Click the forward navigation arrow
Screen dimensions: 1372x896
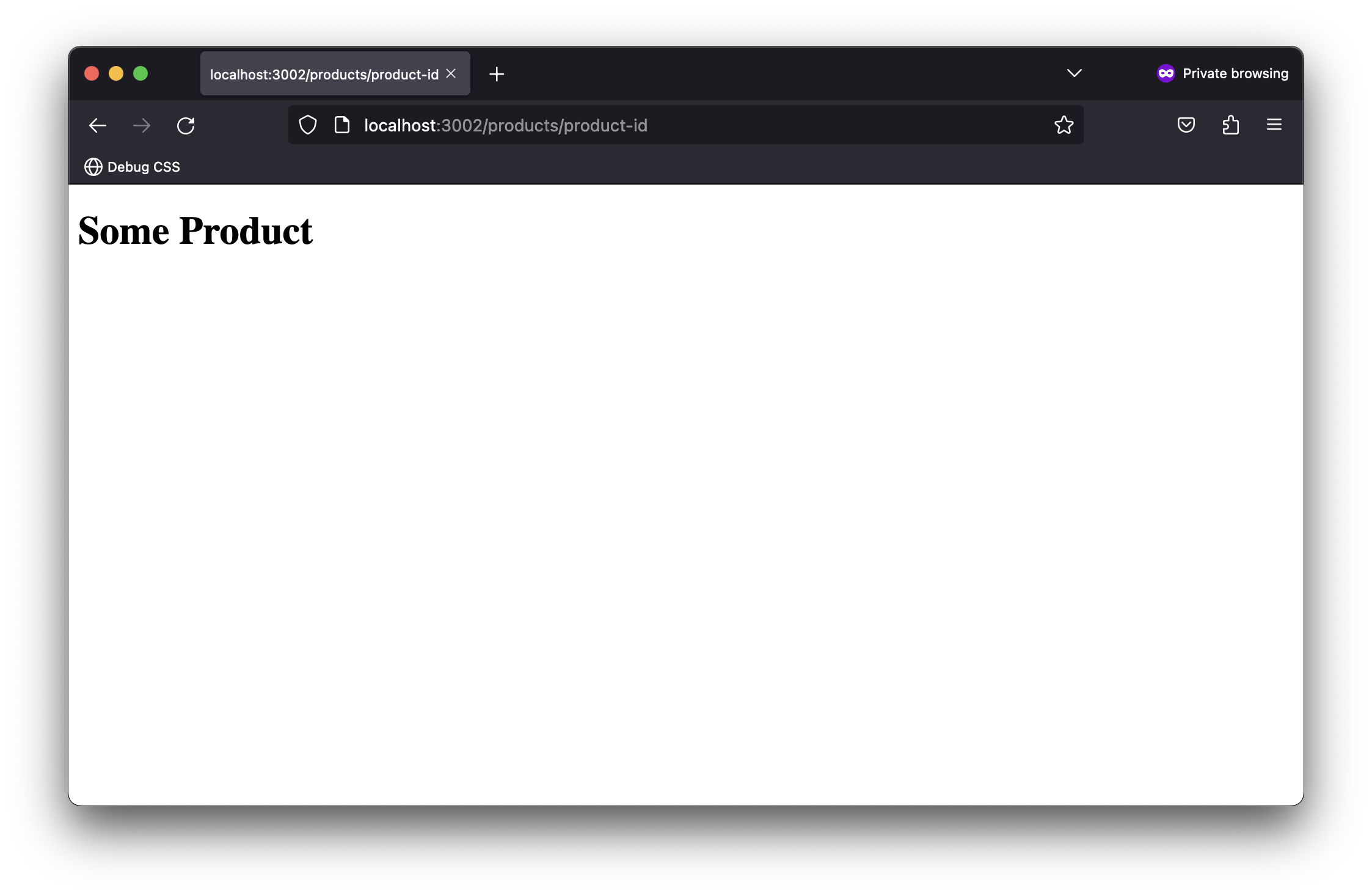[141, 125]
